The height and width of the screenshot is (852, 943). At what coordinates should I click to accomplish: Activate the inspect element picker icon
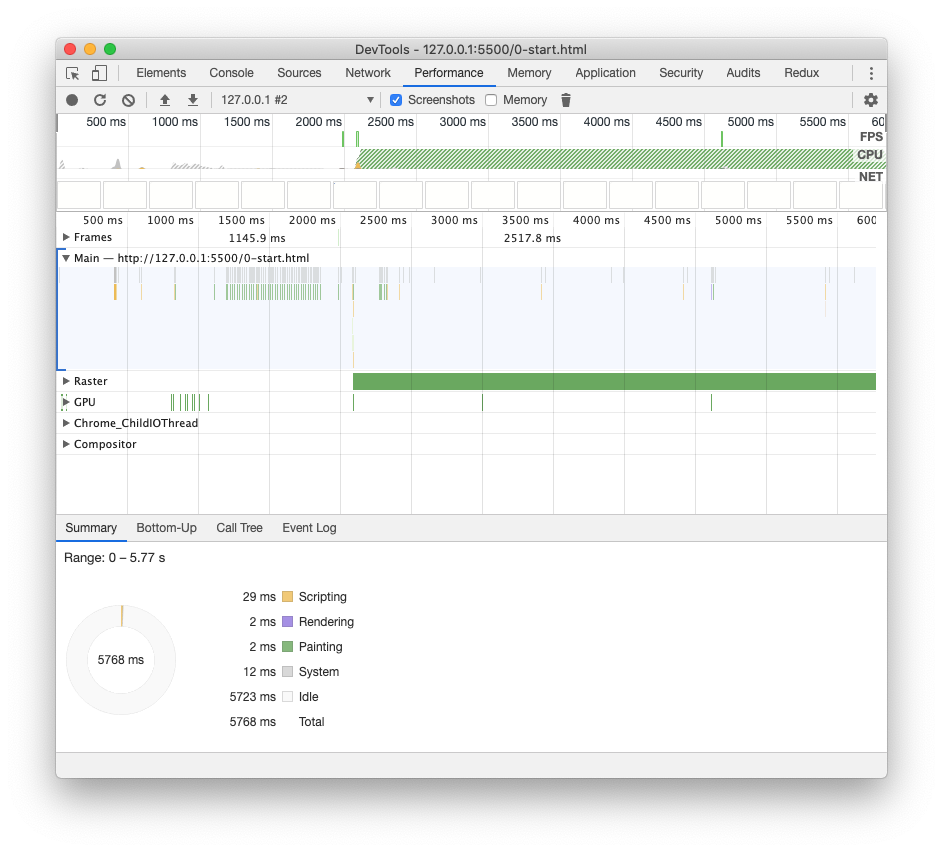tap(73, 73)
